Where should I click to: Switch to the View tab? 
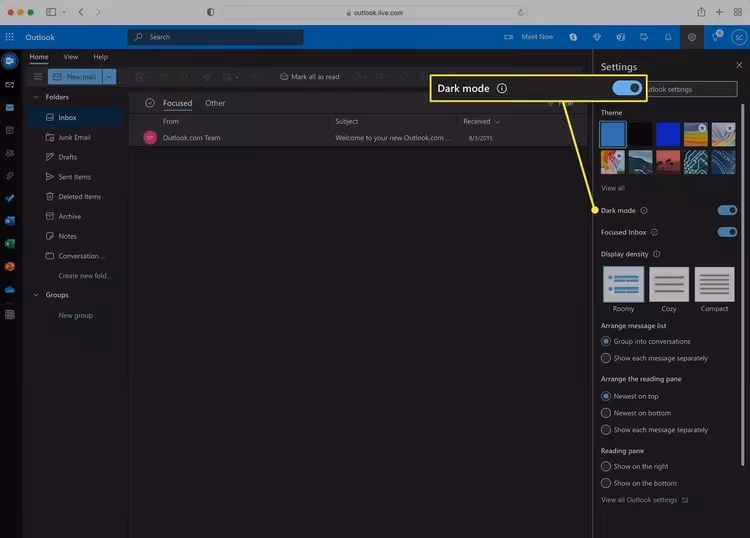coord(71,57)
